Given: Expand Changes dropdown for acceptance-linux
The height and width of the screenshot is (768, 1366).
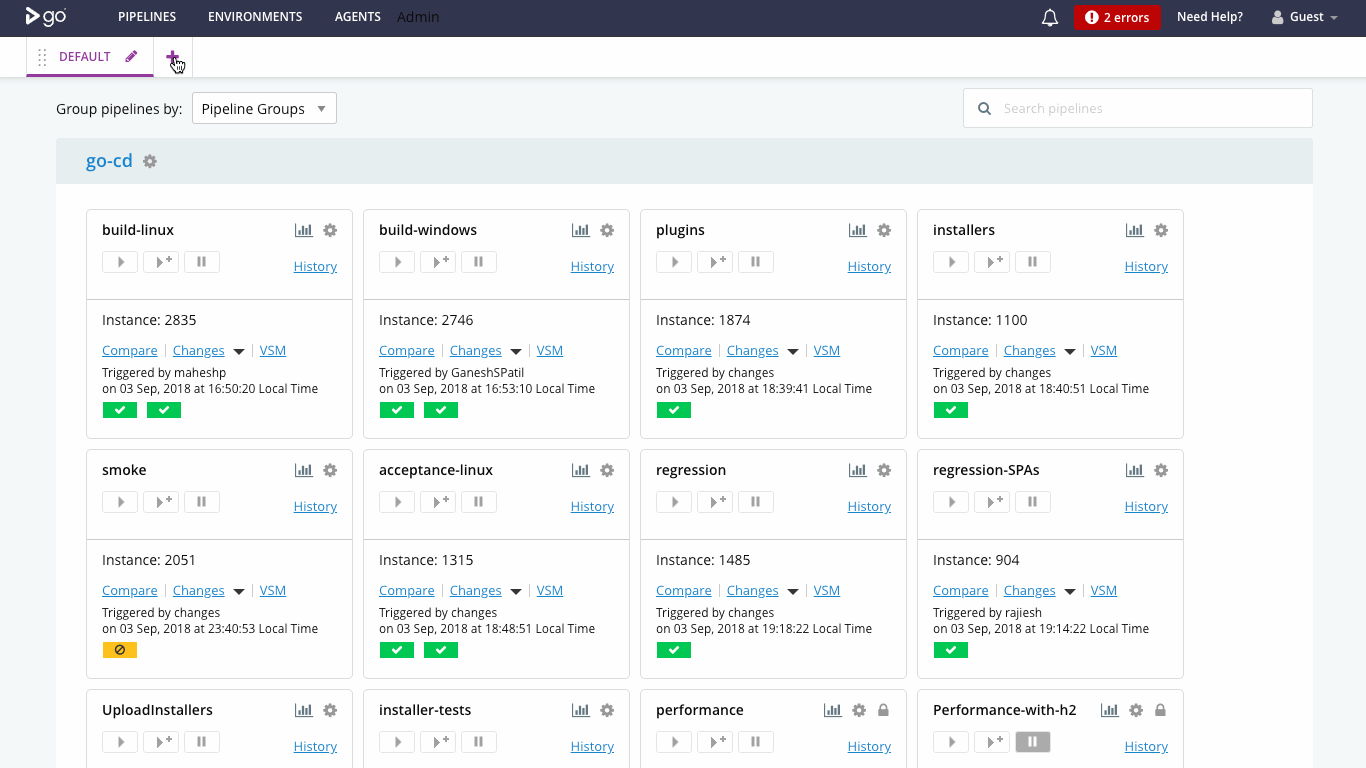Looking at the screenshot, I should [x=516, y=592].
